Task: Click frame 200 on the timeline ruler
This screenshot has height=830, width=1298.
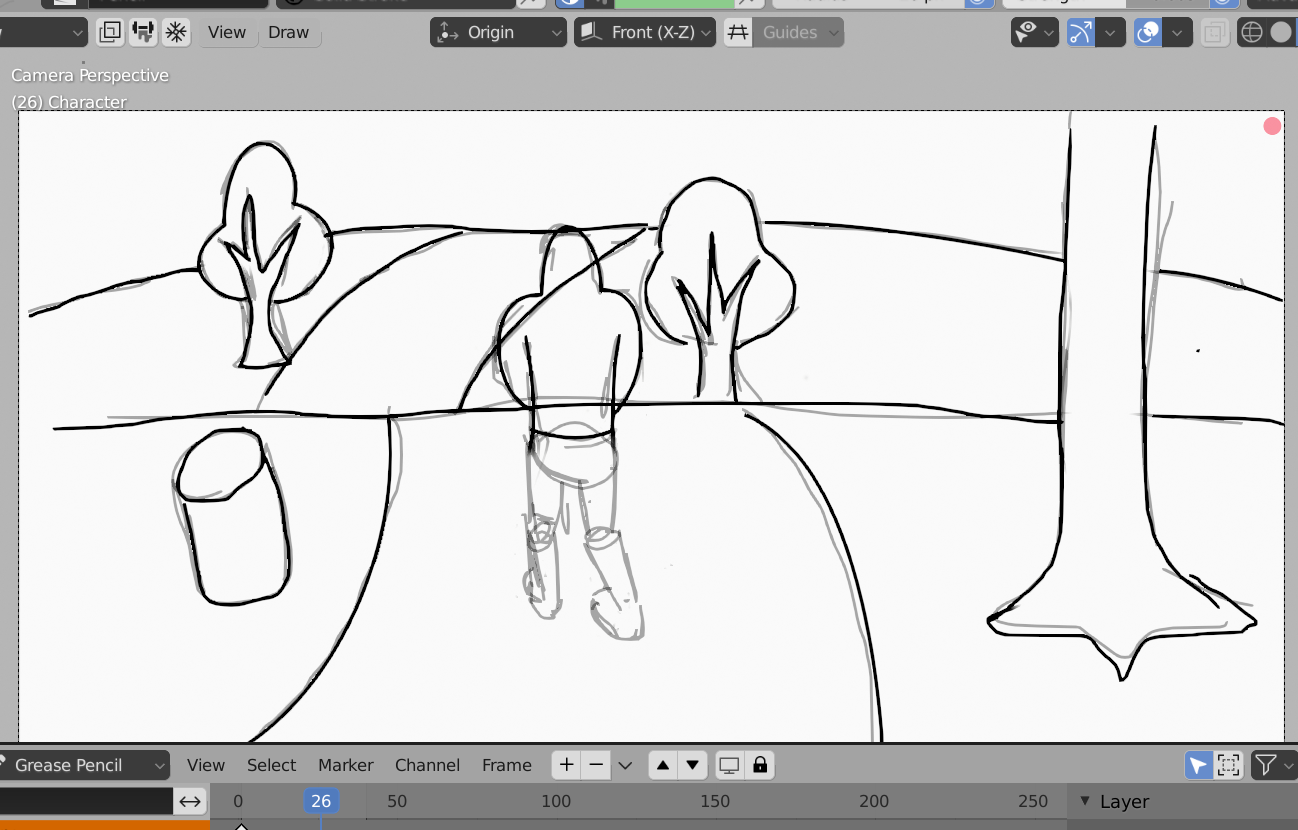Action: (x=874, y=801)
